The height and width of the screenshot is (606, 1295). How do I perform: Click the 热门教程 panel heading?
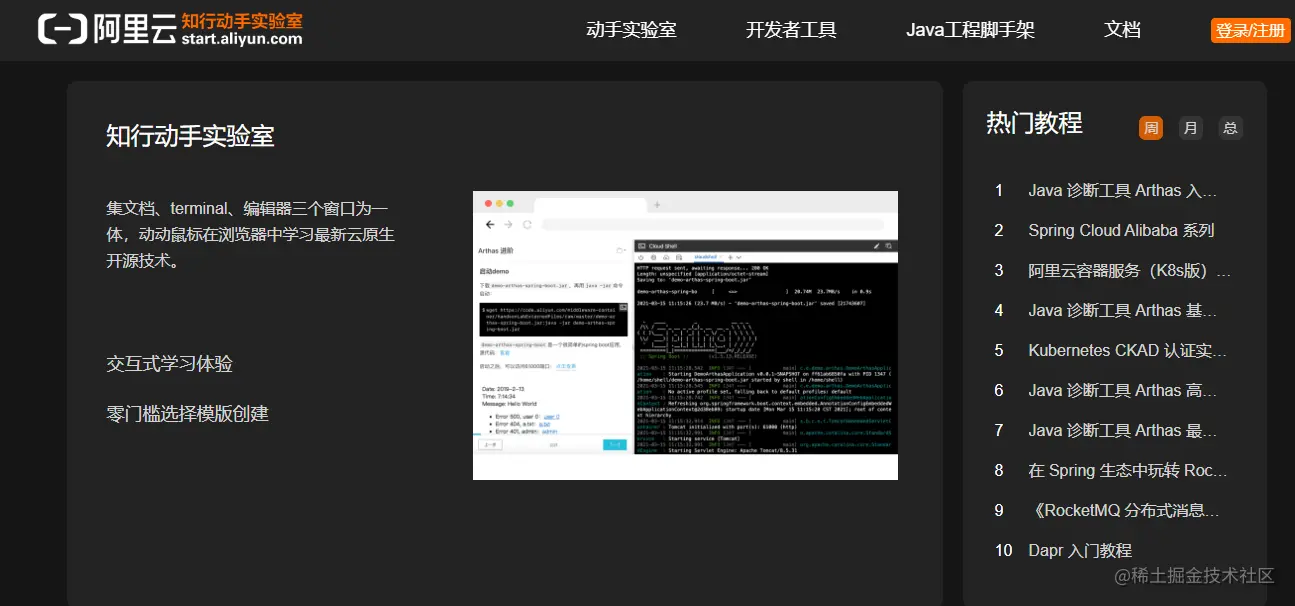tap(1034, 124)
